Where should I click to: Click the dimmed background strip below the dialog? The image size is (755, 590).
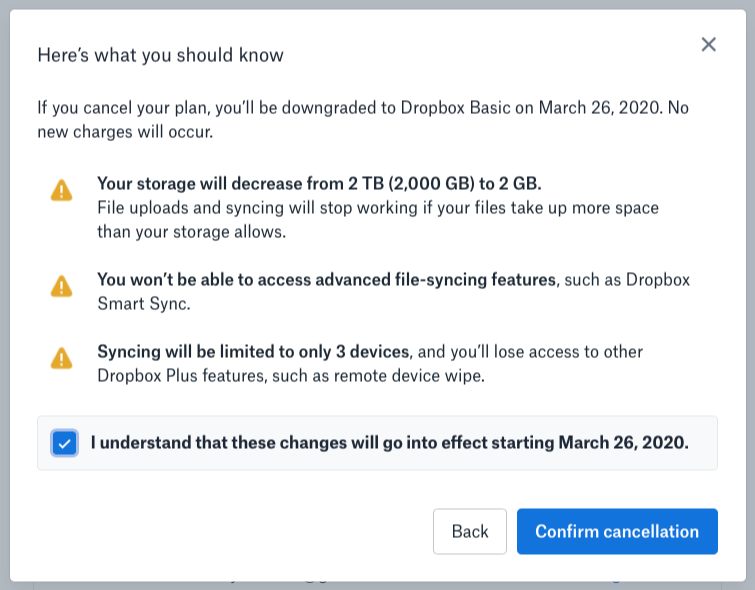(x=378, y=585)
